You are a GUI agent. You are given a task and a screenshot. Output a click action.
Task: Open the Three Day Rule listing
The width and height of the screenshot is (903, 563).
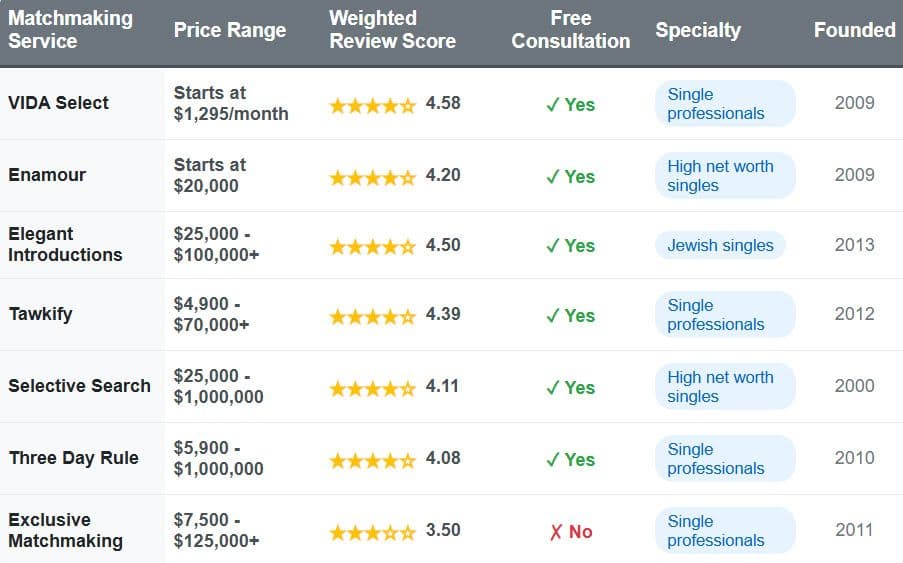[74, 458]
